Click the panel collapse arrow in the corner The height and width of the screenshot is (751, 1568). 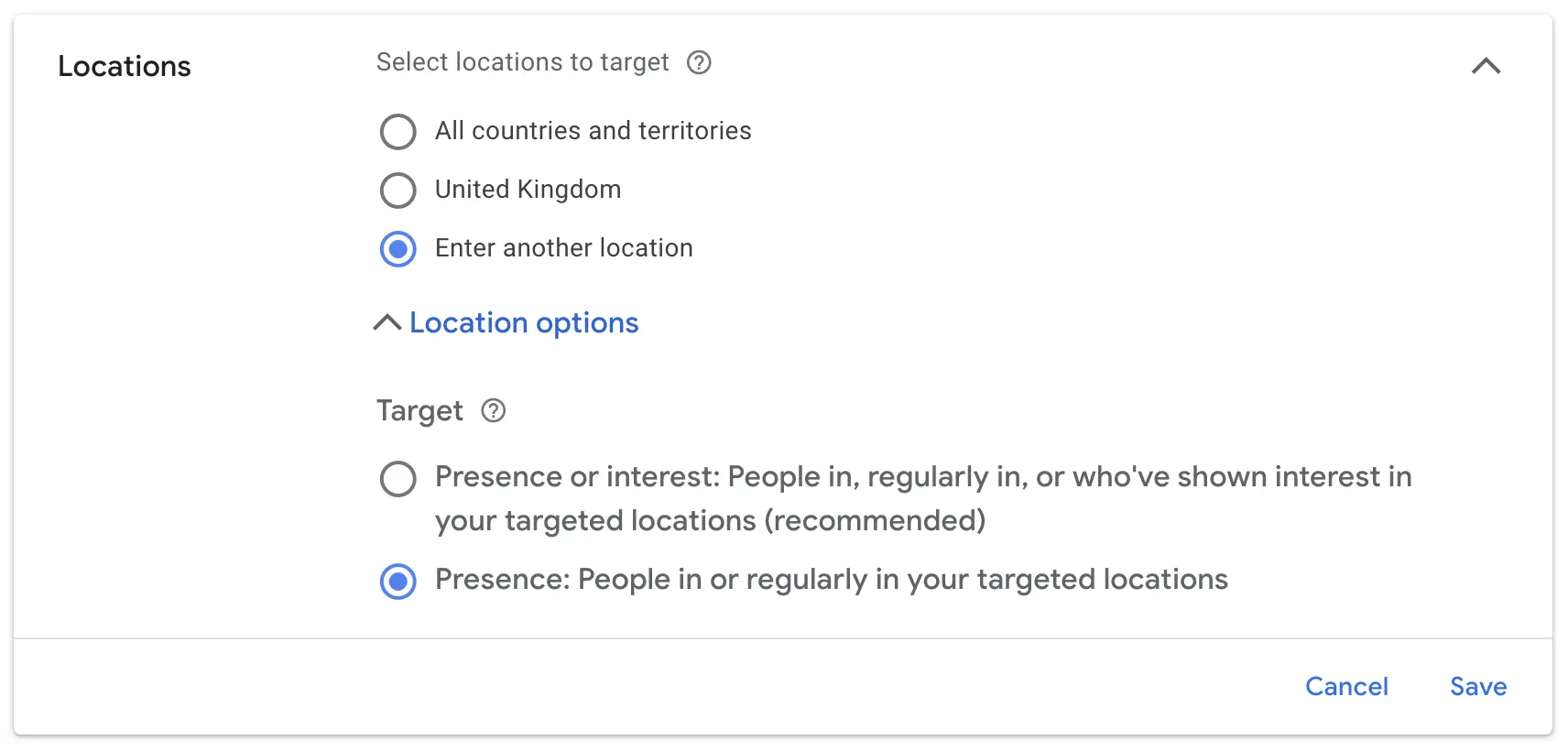coord(1487,65)
